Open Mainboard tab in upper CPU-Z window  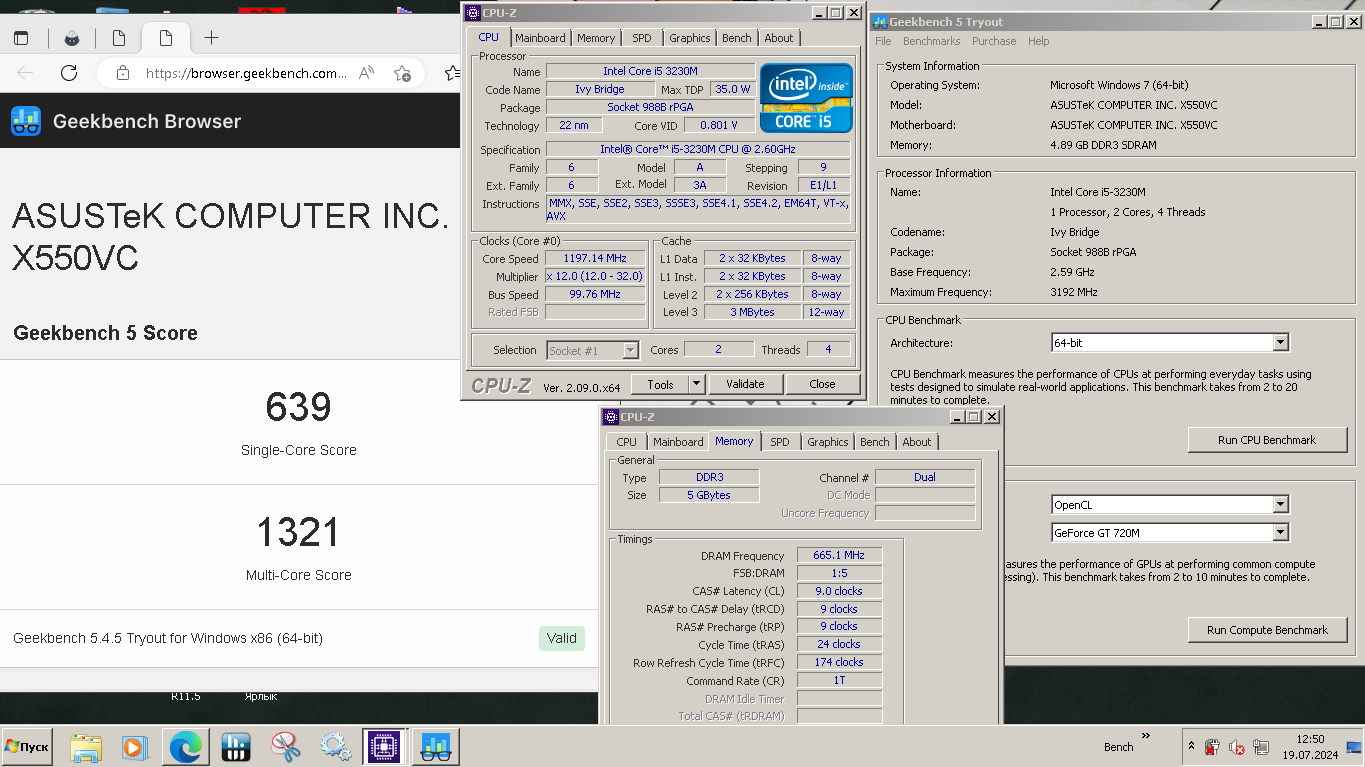tap(541, 38)
